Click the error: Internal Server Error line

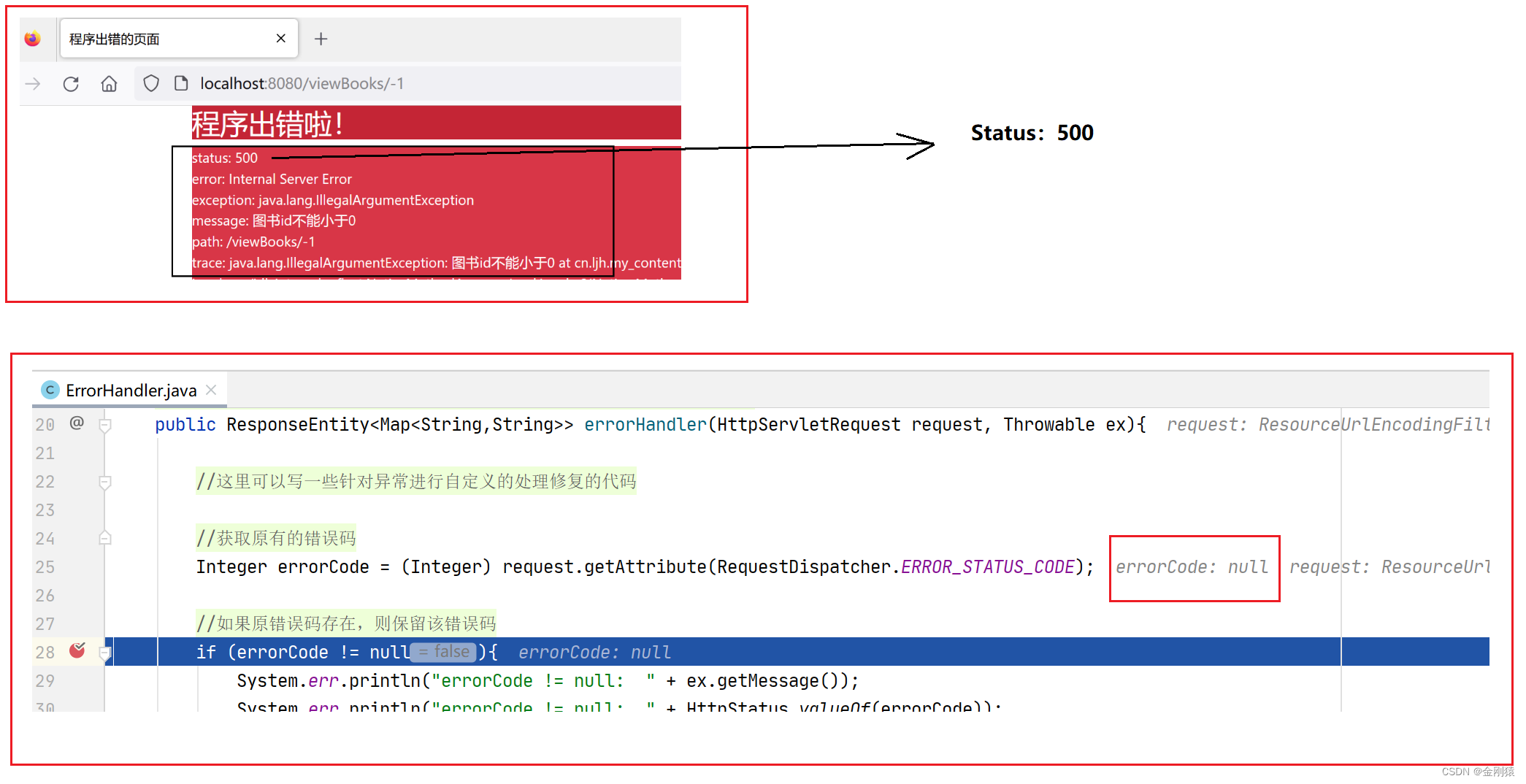pyautogui.click(x=272, y=179)
